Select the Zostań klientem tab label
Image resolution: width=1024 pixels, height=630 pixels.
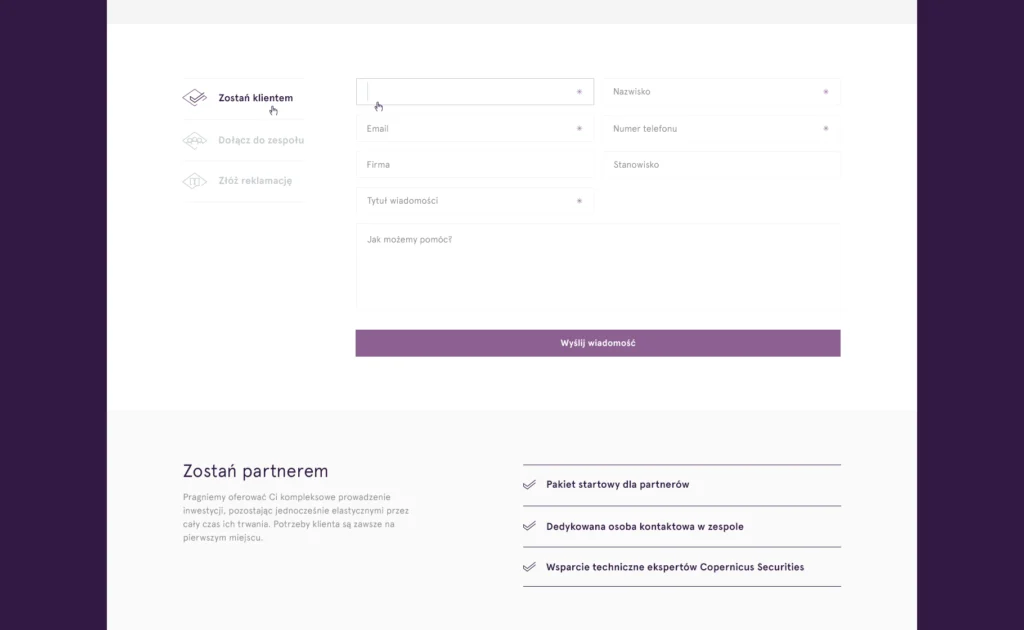(255, 98)
